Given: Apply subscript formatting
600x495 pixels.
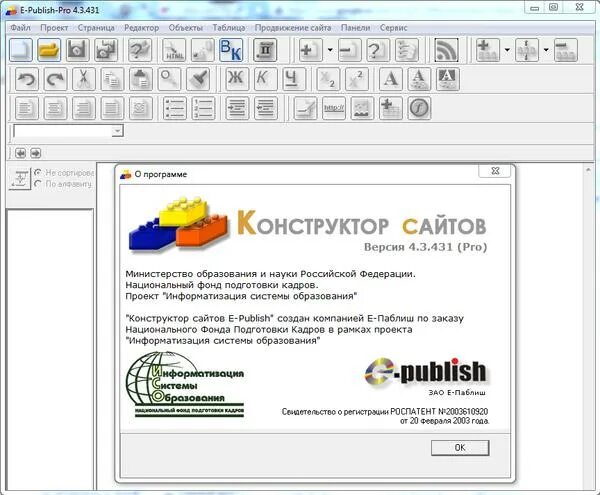Looking at the screenshot, I should tap(328, 79).
